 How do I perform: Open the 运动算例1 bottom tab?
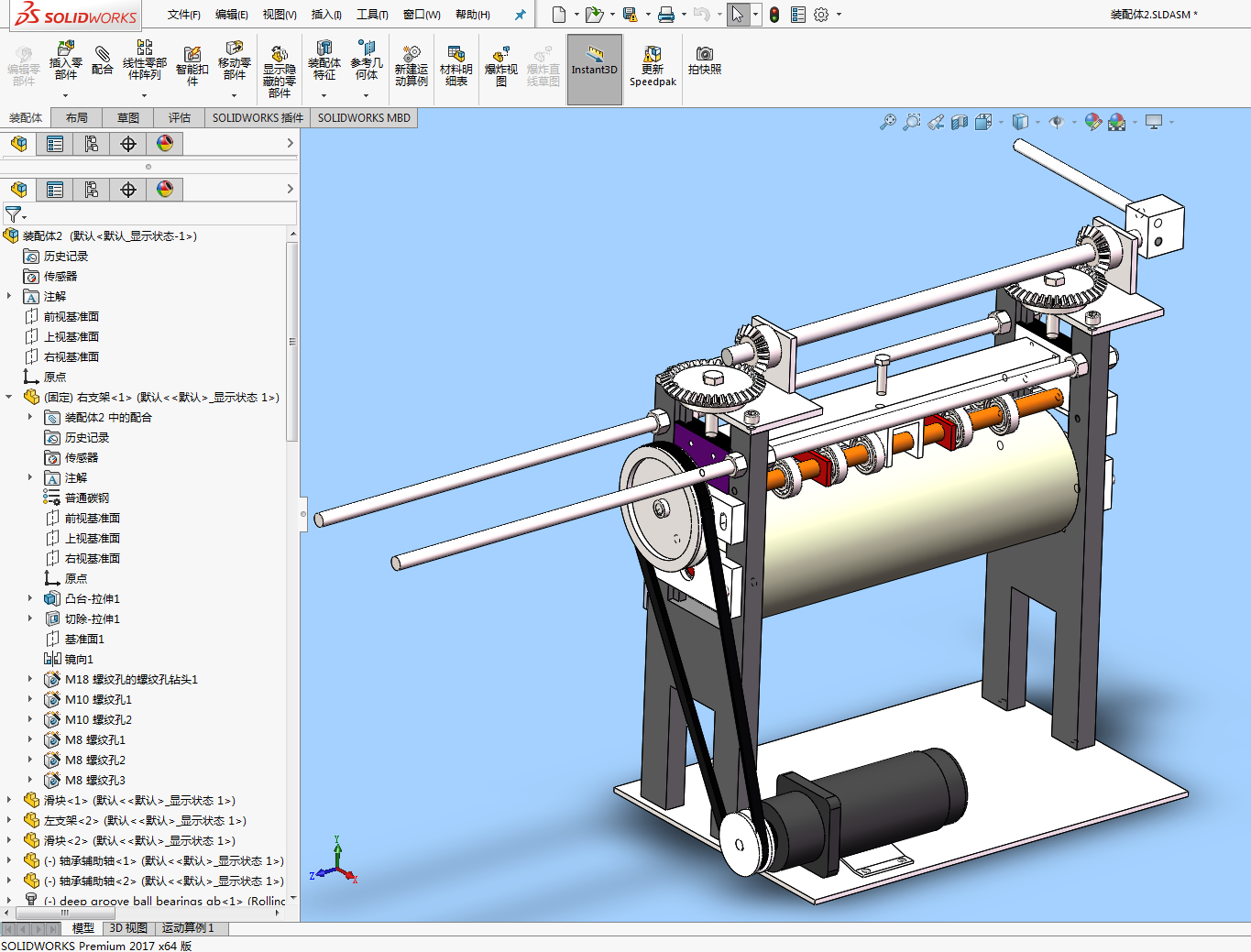click(x=188, y=928)
